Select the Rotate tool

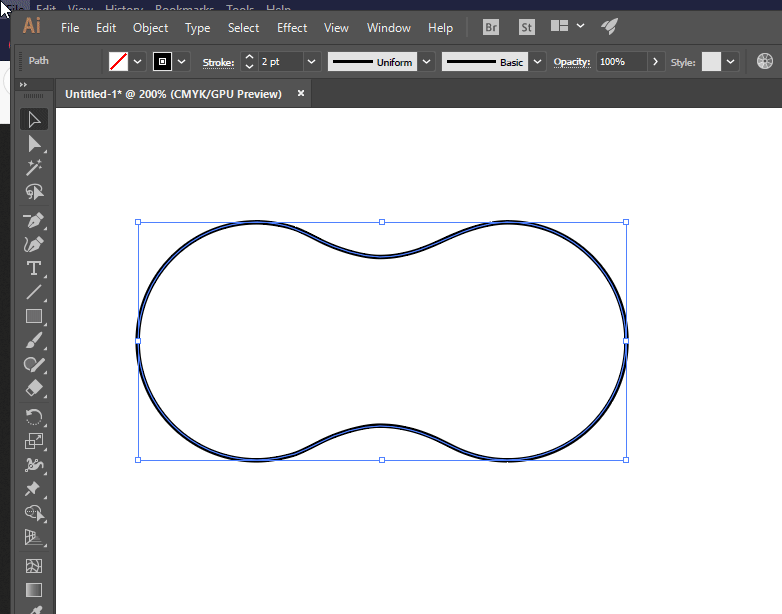pos(34,417)
